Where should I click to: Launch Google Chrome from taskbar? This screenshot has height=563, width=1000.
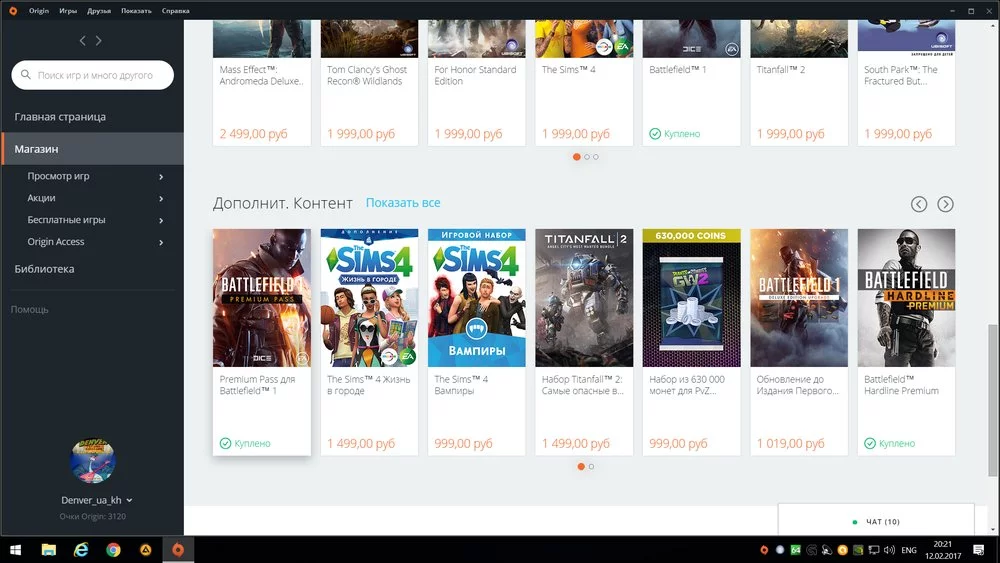coord(114,550)
